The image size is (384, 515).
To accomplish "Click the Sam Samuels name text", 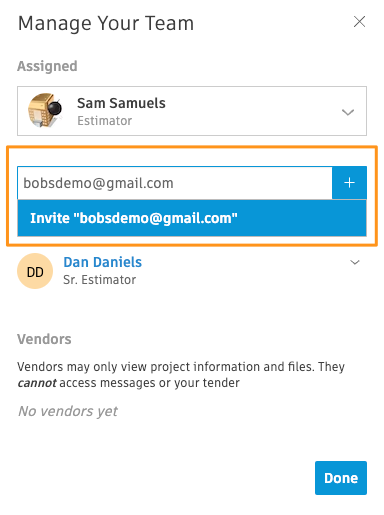I will pyautogui.click(x=121, y=103).
